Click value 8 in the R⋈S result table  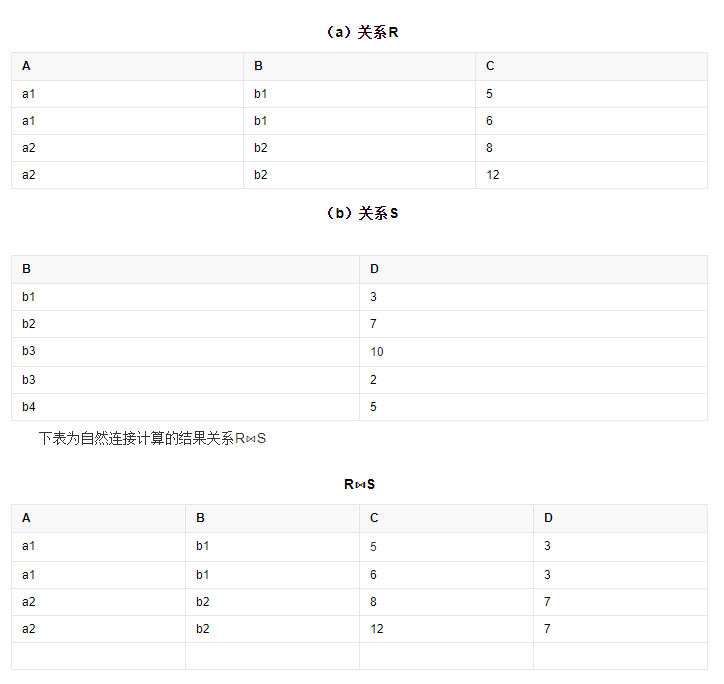pos(373,602)
